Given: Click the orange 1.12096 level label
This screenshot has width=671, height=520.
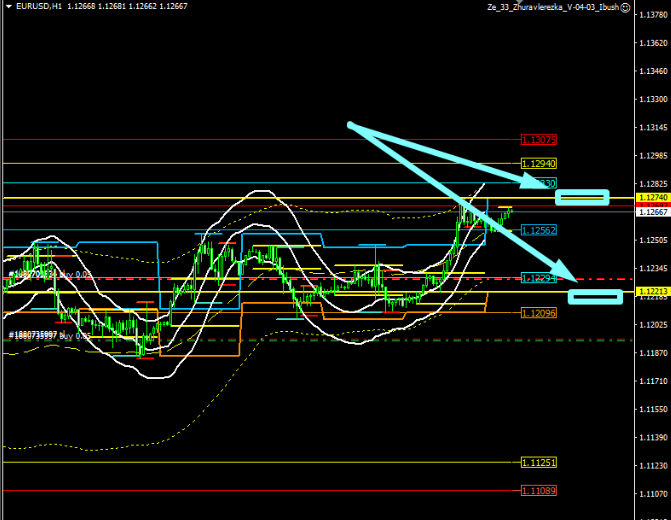Looking at the screenshot, I should pyautogui.click(x=539, y=313).
